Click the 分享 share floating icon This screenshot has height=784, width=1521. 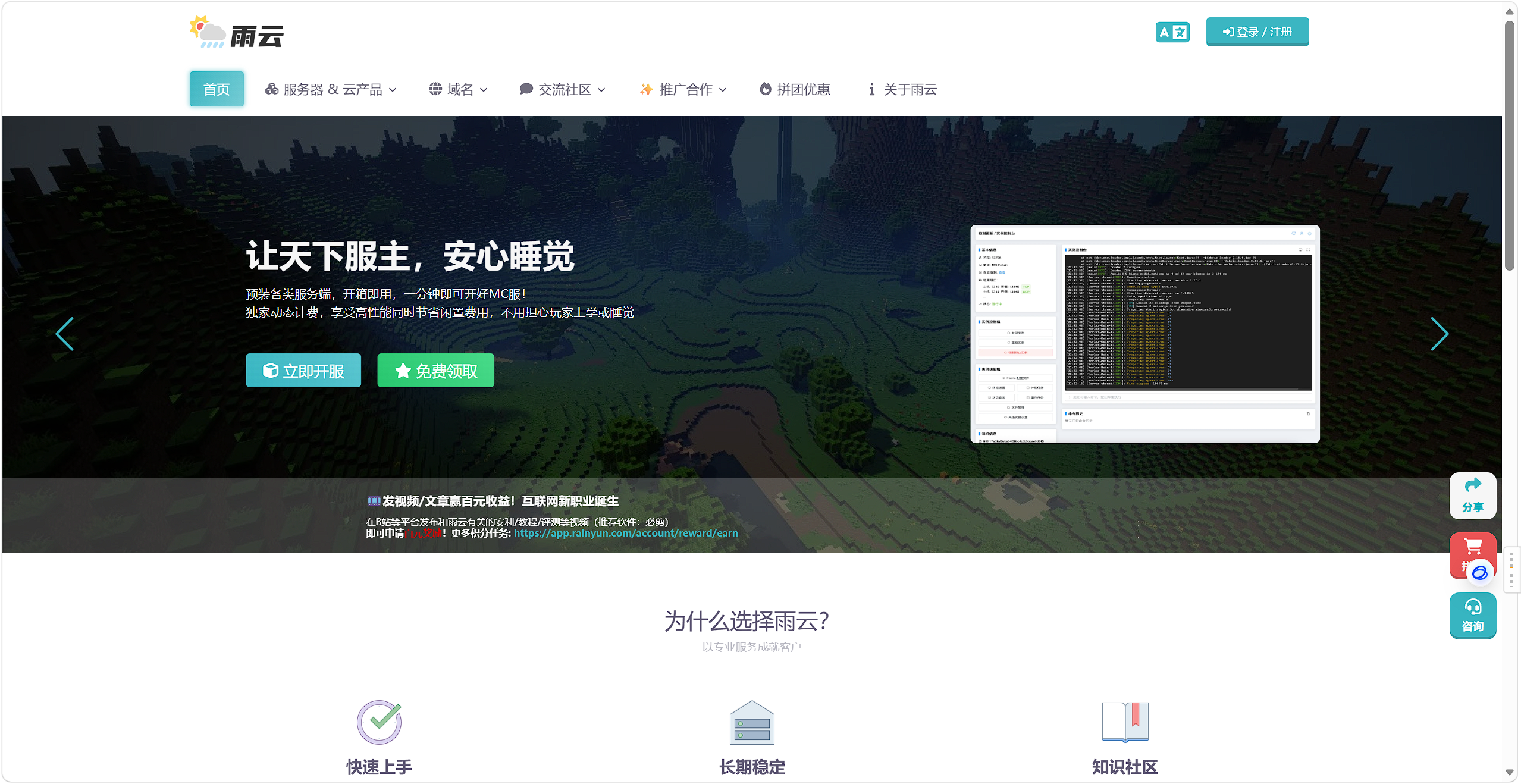point(1473,496)
